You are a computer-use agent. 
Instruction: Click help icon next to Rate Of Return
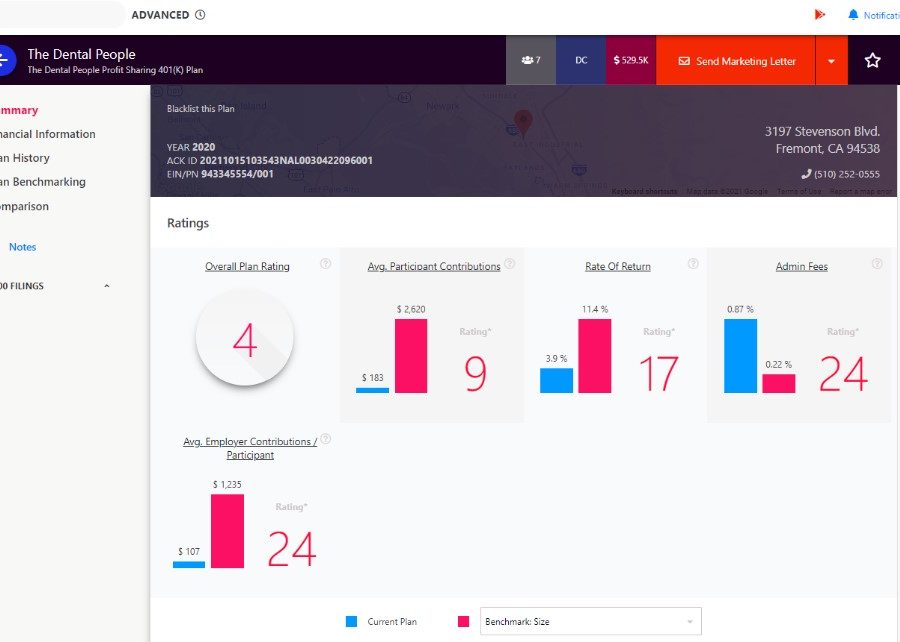pos(693,264)
